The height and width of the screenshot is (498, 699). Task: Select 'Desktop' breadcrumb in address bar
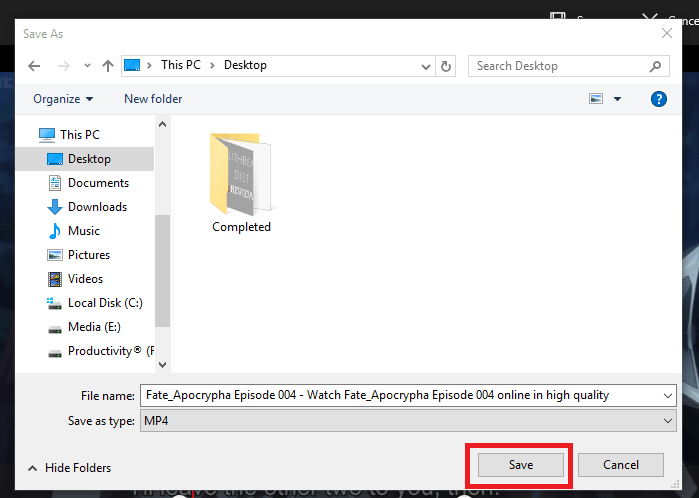245,65
